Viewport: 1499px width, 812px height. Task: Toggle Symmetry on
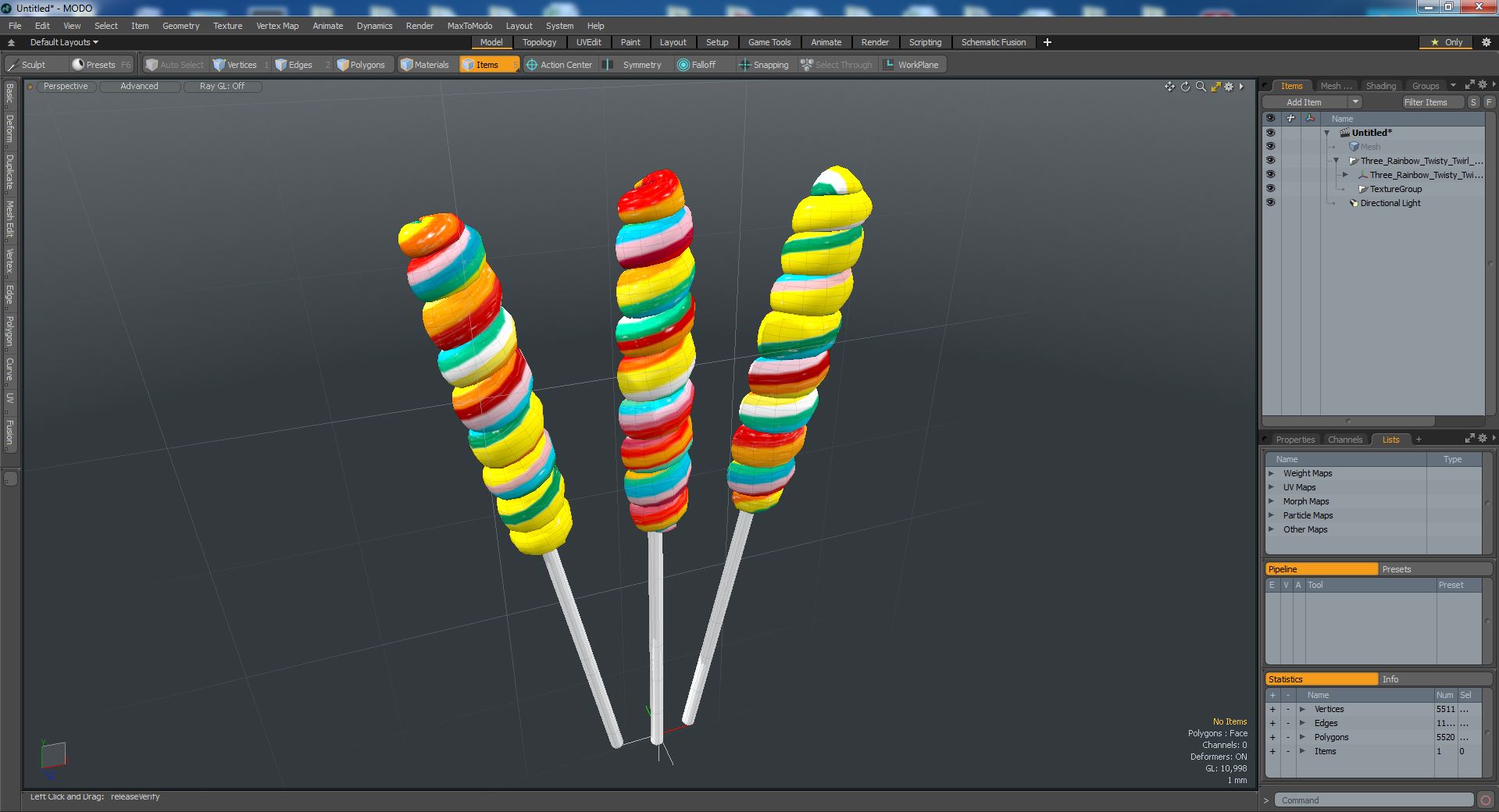pos(634,65)
